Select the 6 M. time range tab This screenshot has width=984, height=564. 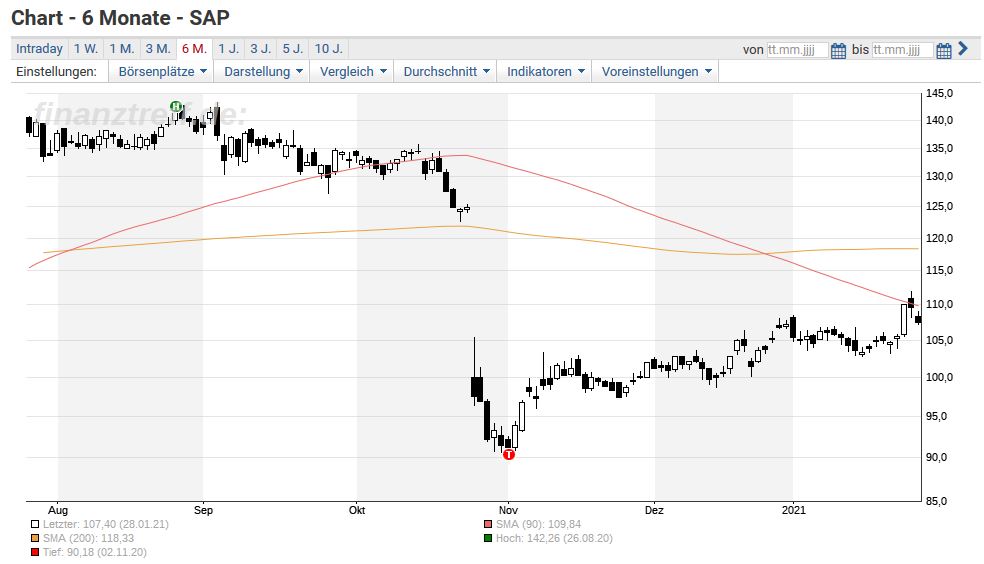195,49
